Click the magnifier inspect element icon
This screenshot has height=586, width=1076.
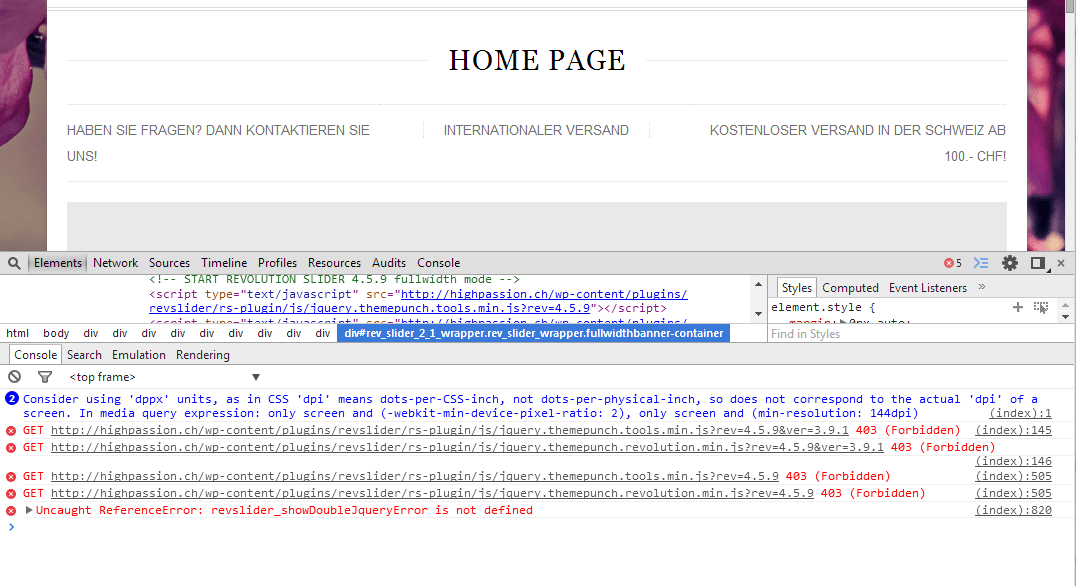(14, 263)
